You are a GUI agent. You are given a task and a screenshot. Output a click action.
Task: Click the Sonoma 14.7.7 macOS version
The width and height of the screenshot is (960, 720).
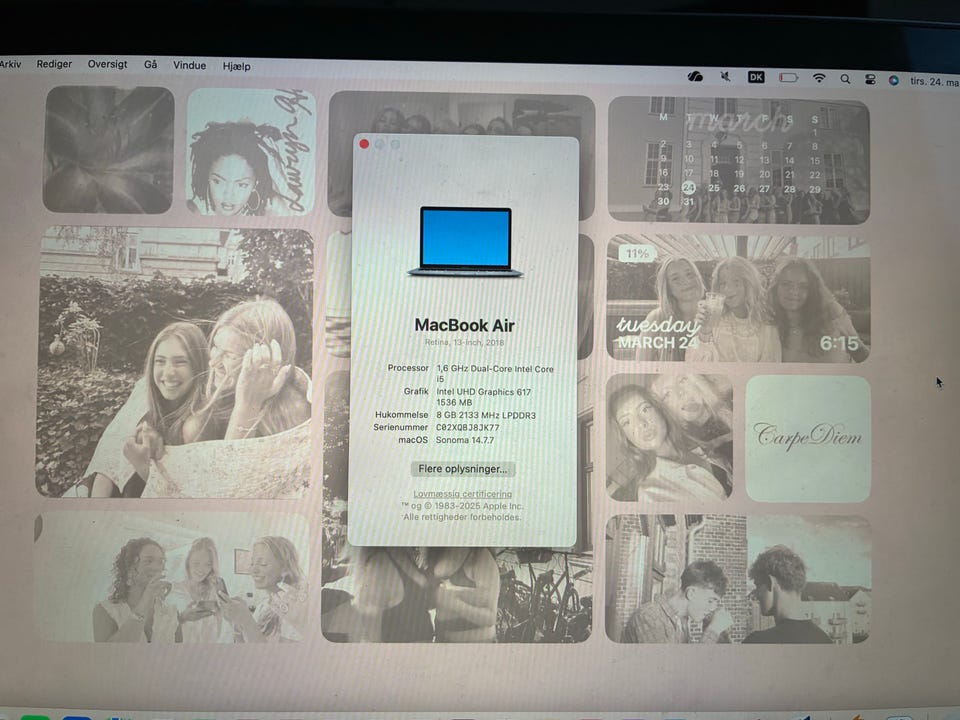click(465, 440)
